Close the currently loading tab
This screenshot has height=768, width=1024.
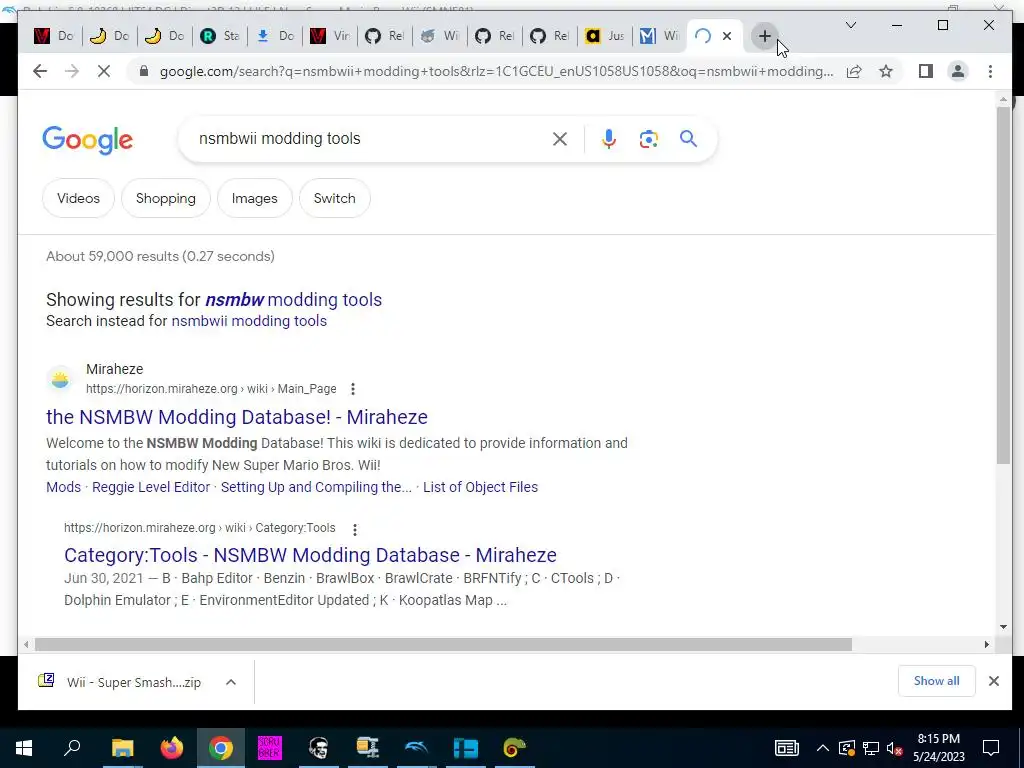point(727,36)
